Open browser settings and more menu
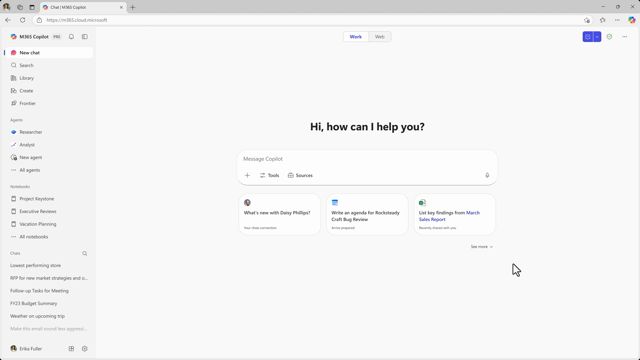This screenshot has width=640, height=360. click(x=617, y=20)
